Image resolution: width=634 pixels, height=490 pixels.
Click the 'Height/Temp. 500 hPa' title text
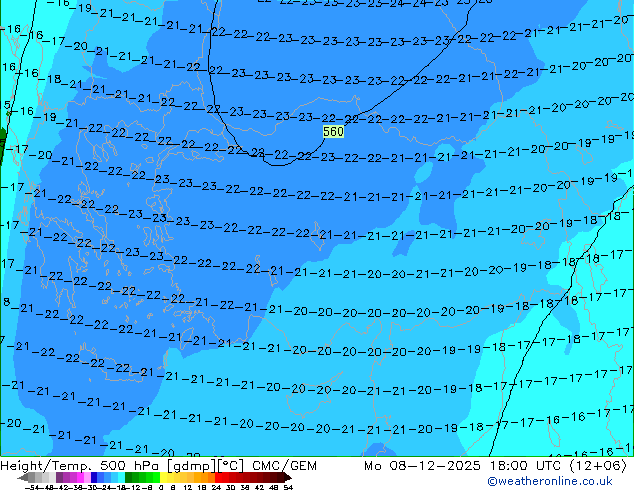pos(80,466)
